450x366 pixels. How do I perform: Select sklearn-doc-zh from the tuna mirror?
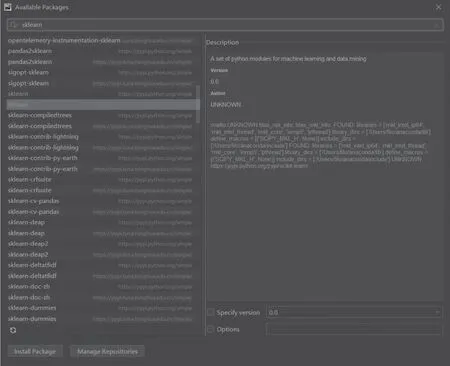point(103,297)
